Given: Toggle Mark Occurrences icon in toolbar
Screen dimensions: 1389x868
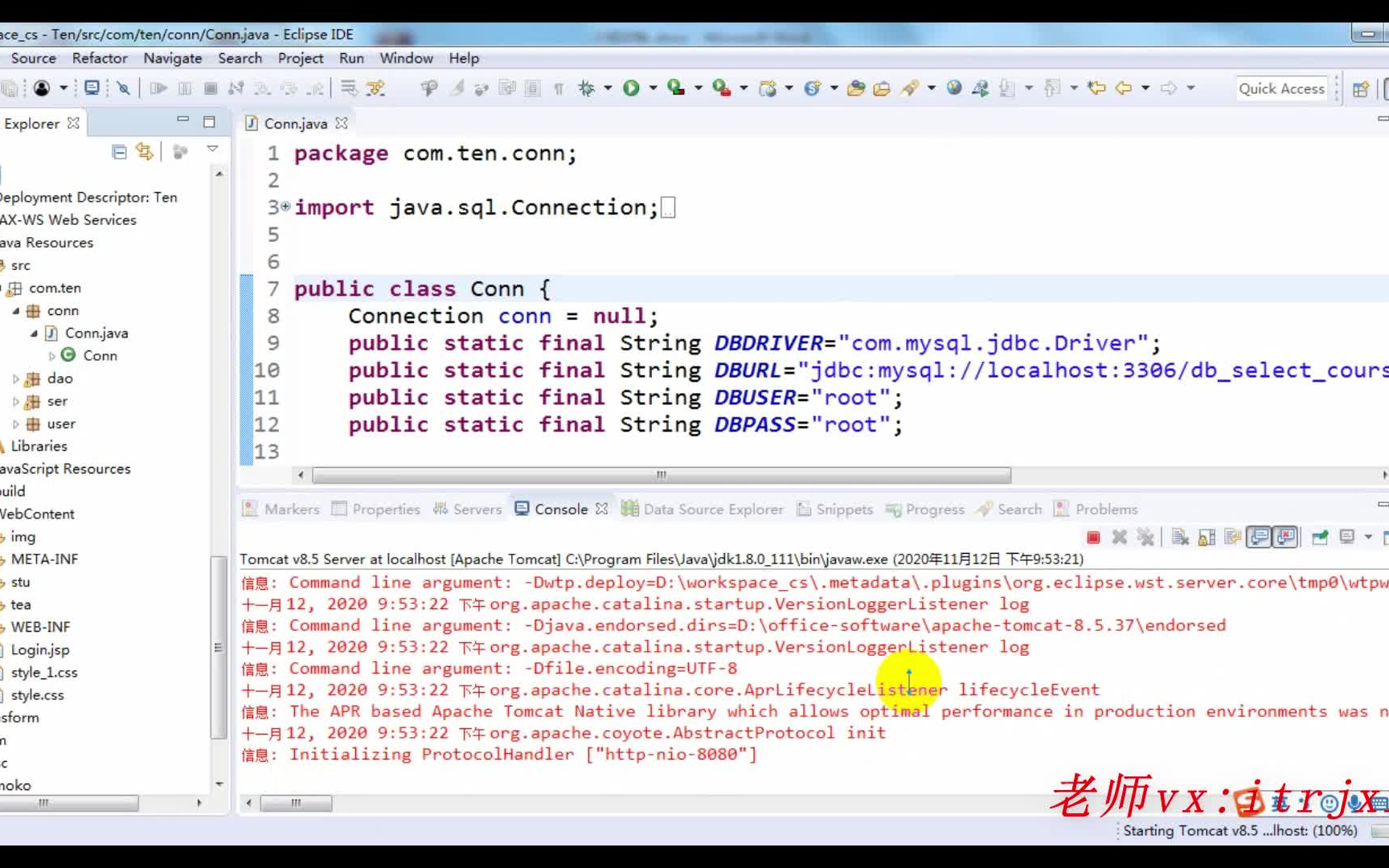Looking at the screenshot, I should click(x=457, y=88).
